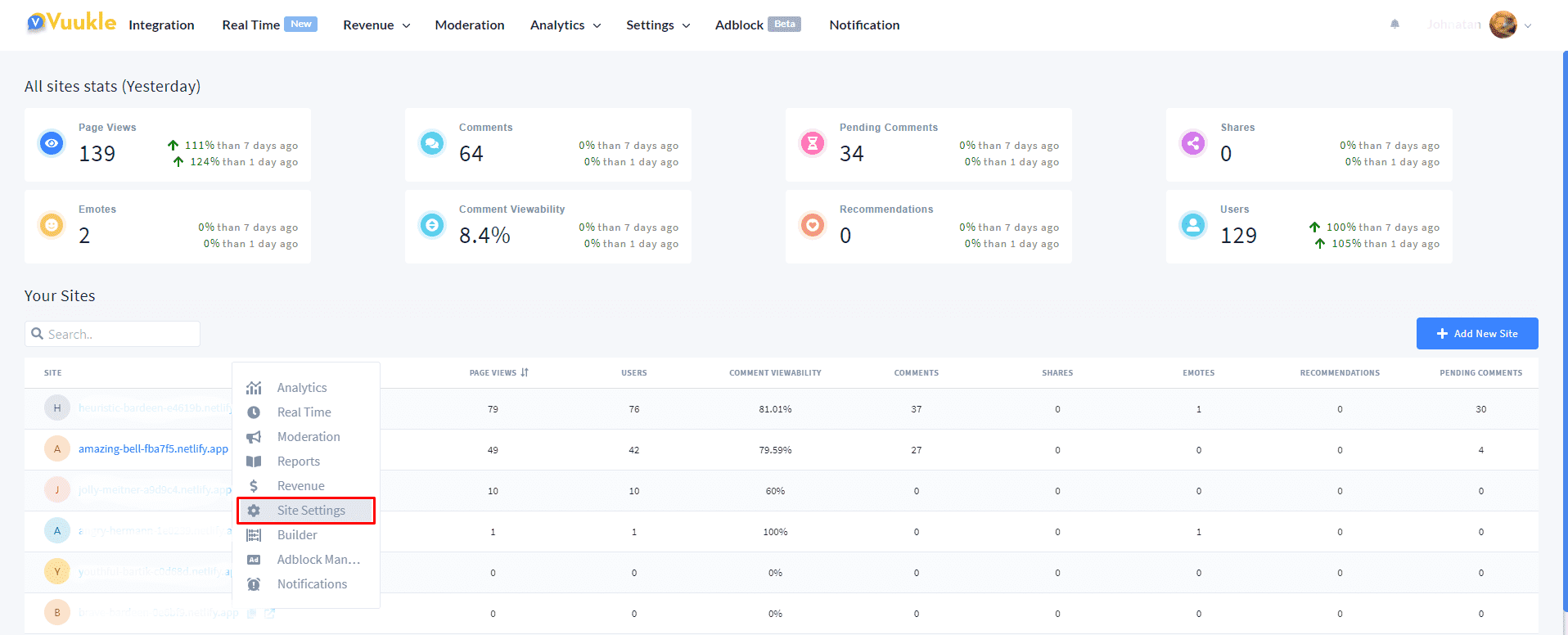1568x635 pixels.
Task: Click the 124% than 1 day ago text
Action: [x=244, y=162]
